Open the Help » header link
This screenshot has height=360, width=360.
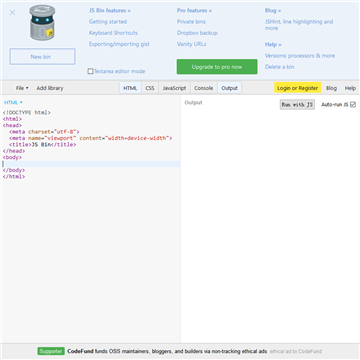pyautogui.click(x=273, y=44)
